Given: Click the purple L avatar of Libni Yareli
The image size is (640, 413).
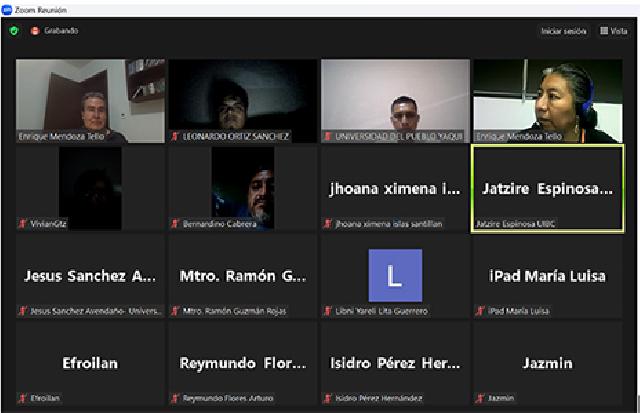Looking at the screenshot, I should pyautogui.click(x=395, y=276).
